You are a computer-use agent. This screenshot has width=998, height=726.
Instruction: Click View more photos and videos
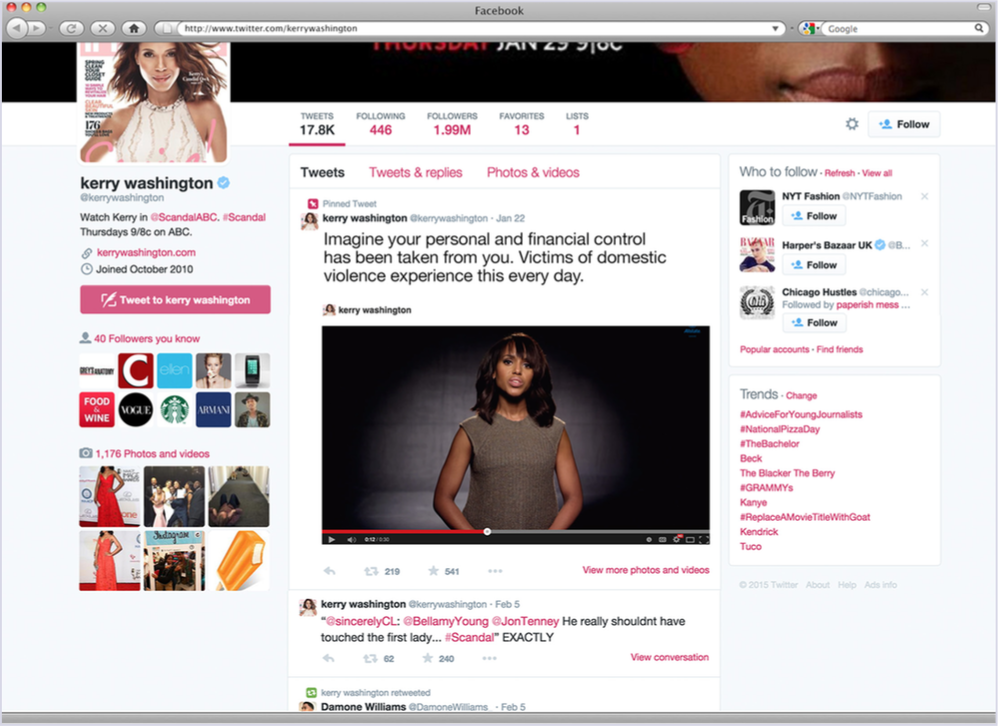tap(645, 570)
